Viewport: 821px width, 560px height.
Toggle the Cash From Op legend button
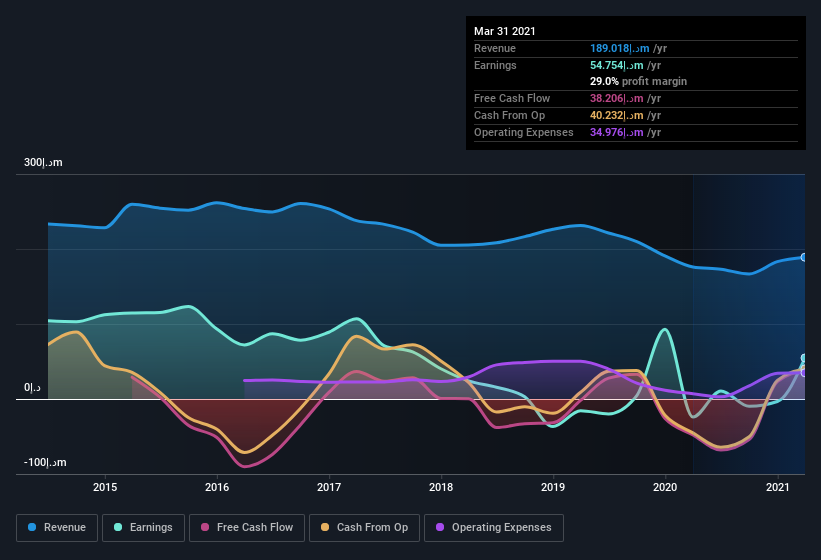click(x=364, y=528)
